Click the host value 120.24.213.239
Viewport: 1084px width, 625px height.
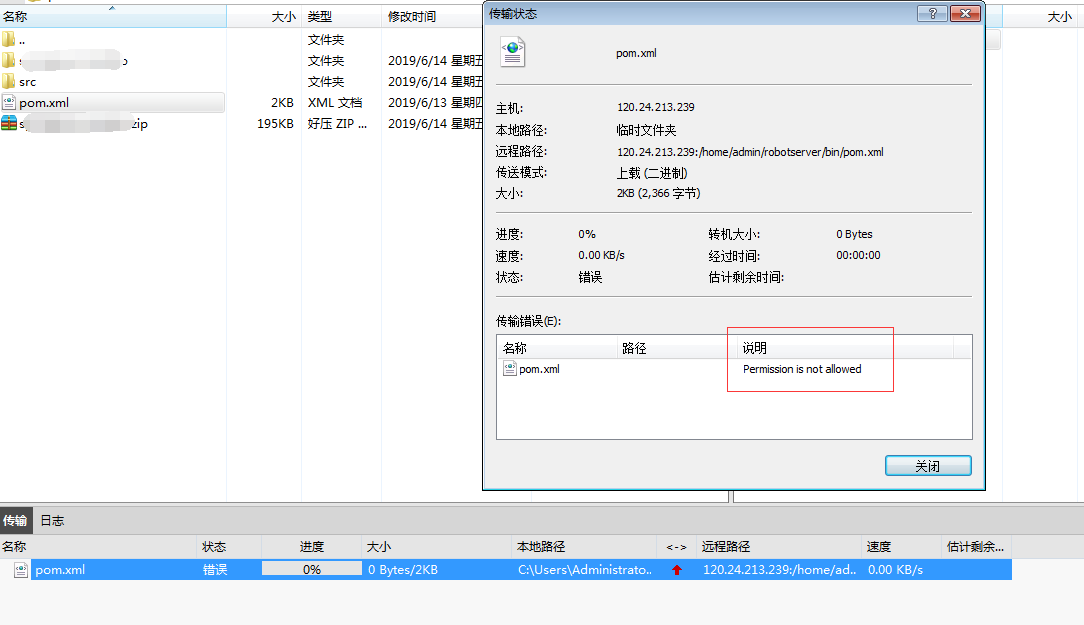click(655, 107)
